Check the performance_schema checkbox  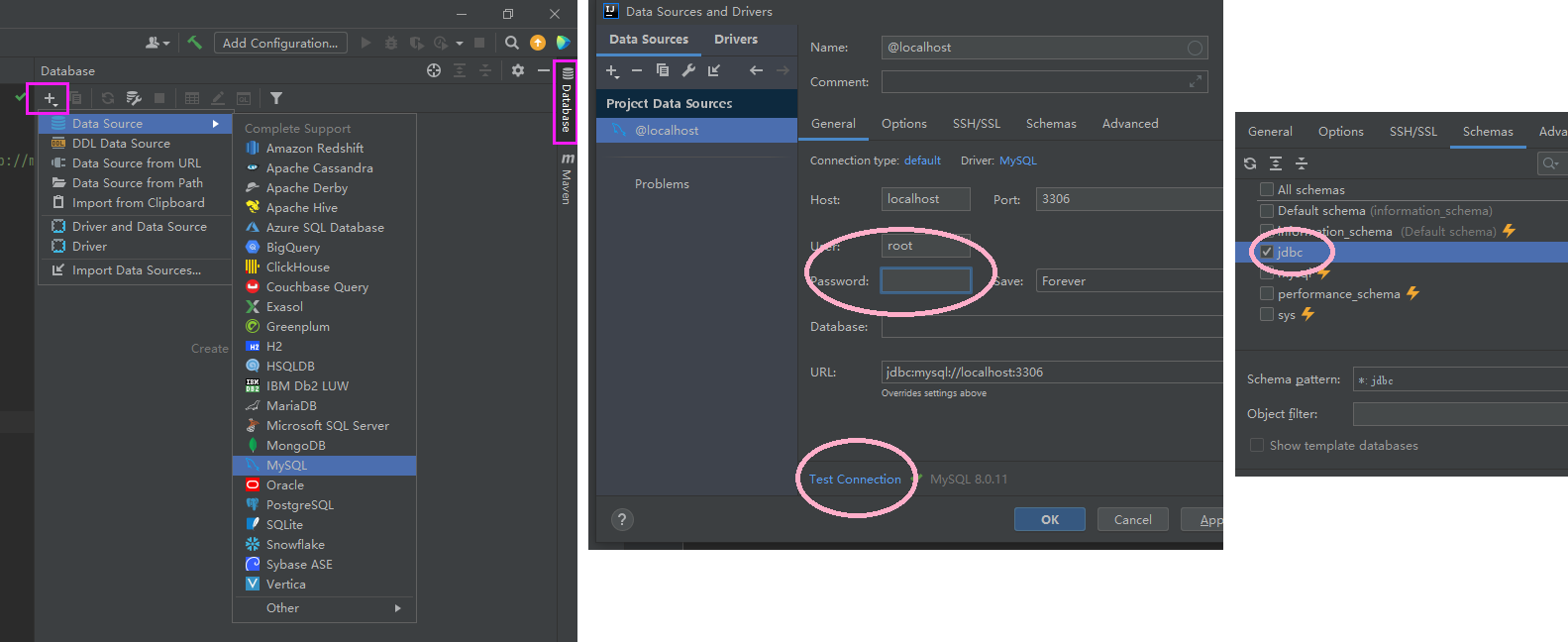tap(1266, 293)
